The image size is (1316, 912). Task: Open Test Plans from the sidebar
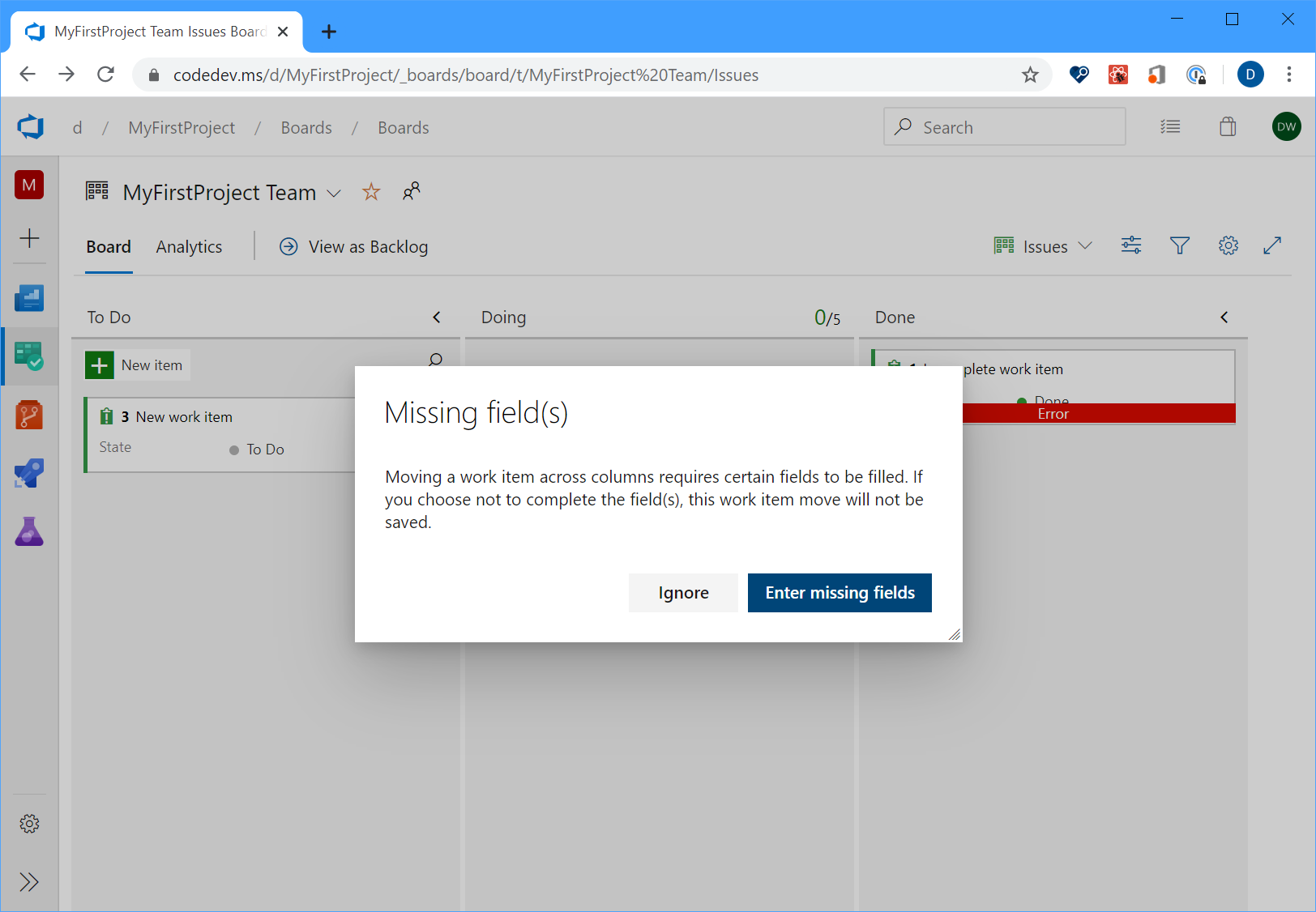pyautogui.click(x=29, y=531)
